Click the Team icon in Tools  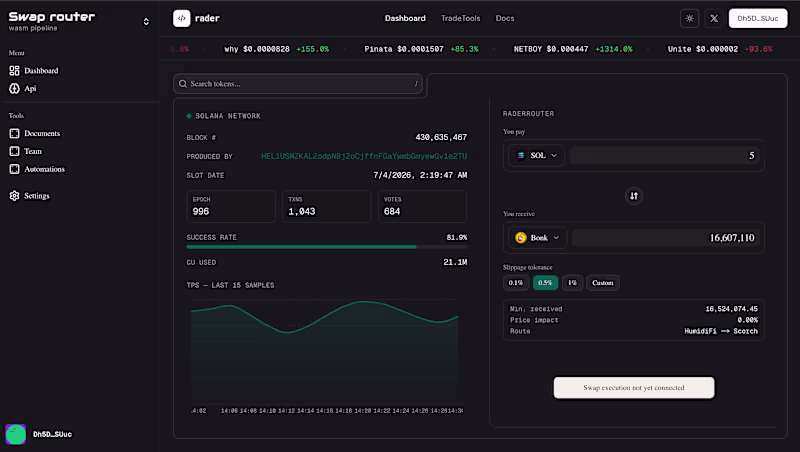click(x=14, y=151)
